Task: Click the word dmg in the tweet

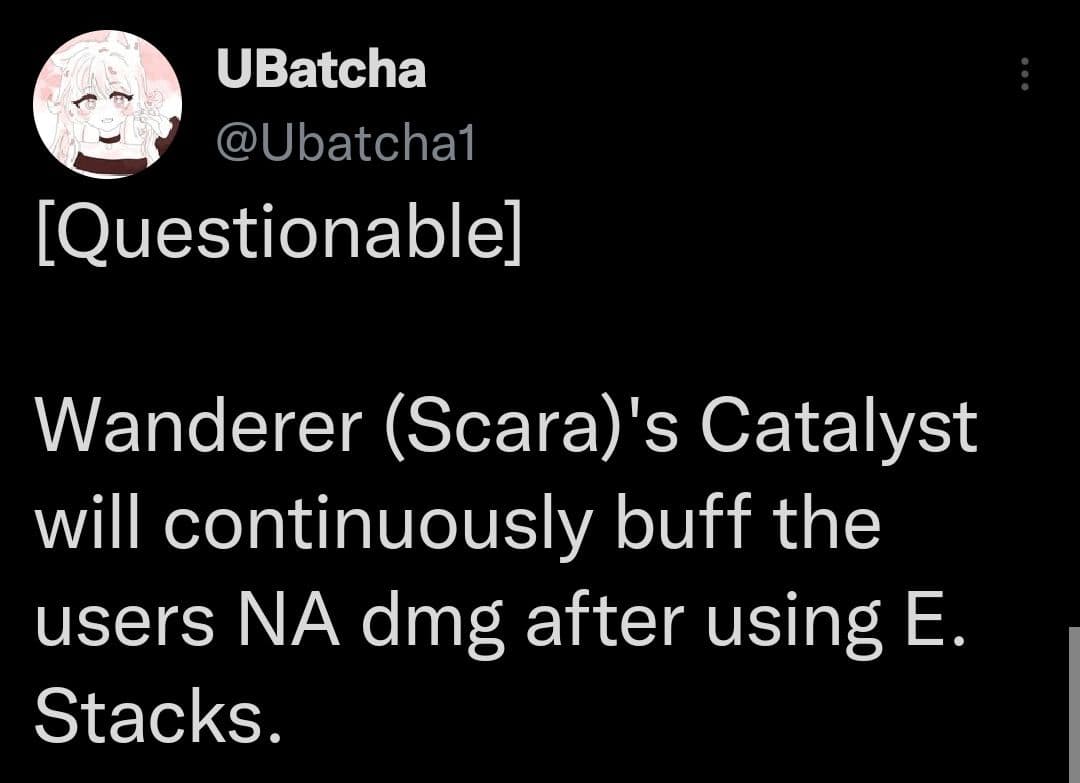Action: (x=434, y=624)
